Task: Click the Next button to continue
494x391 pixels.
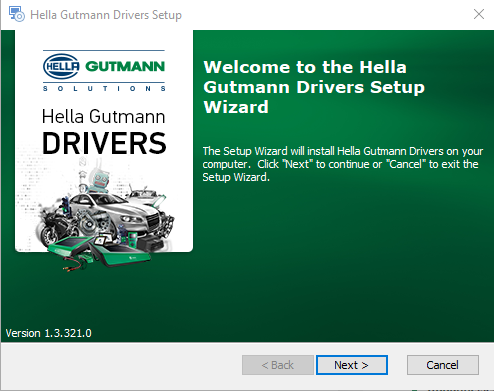Action: [352, 365]
